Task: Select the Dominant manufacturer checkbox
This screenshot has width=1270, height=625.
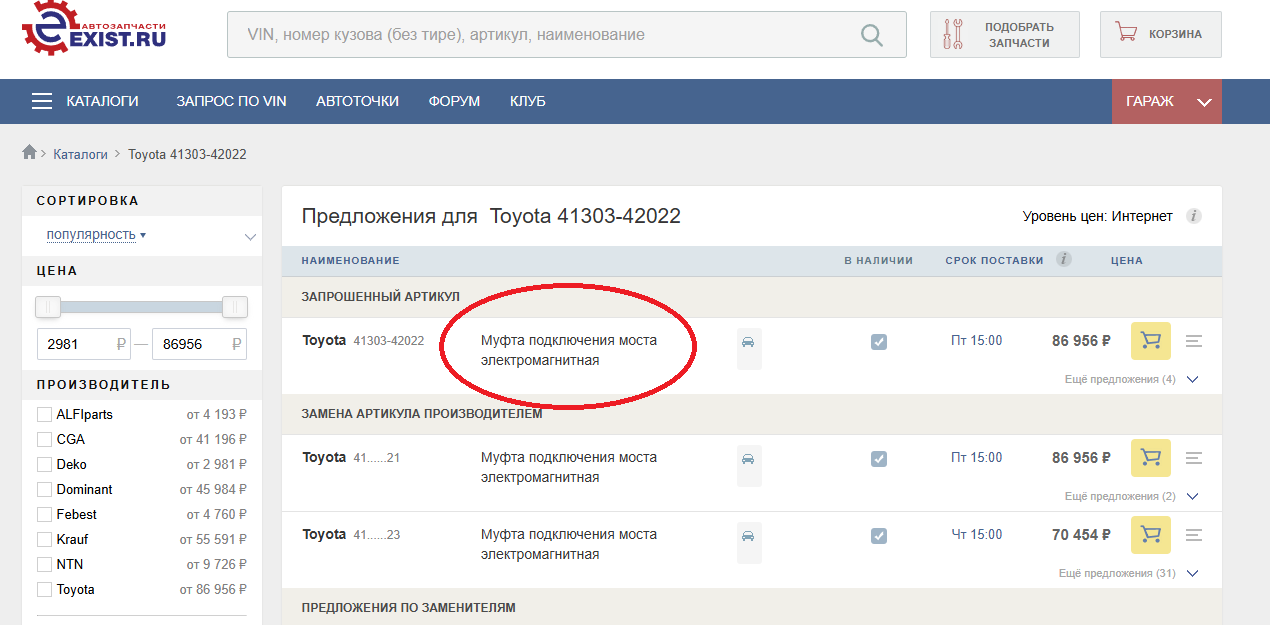Action: pos(44,489)
